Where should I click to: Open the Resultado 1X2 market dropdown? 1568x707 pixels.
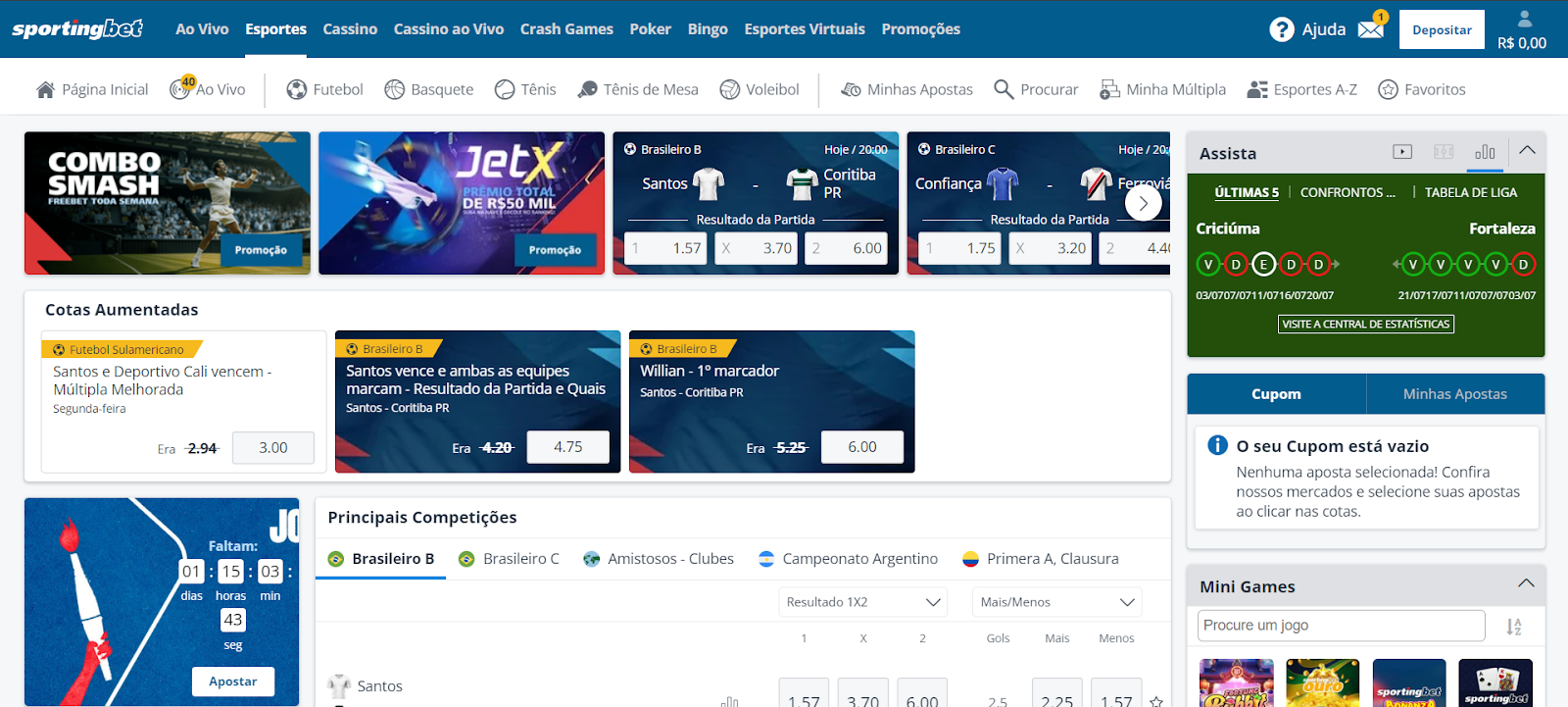862,602
